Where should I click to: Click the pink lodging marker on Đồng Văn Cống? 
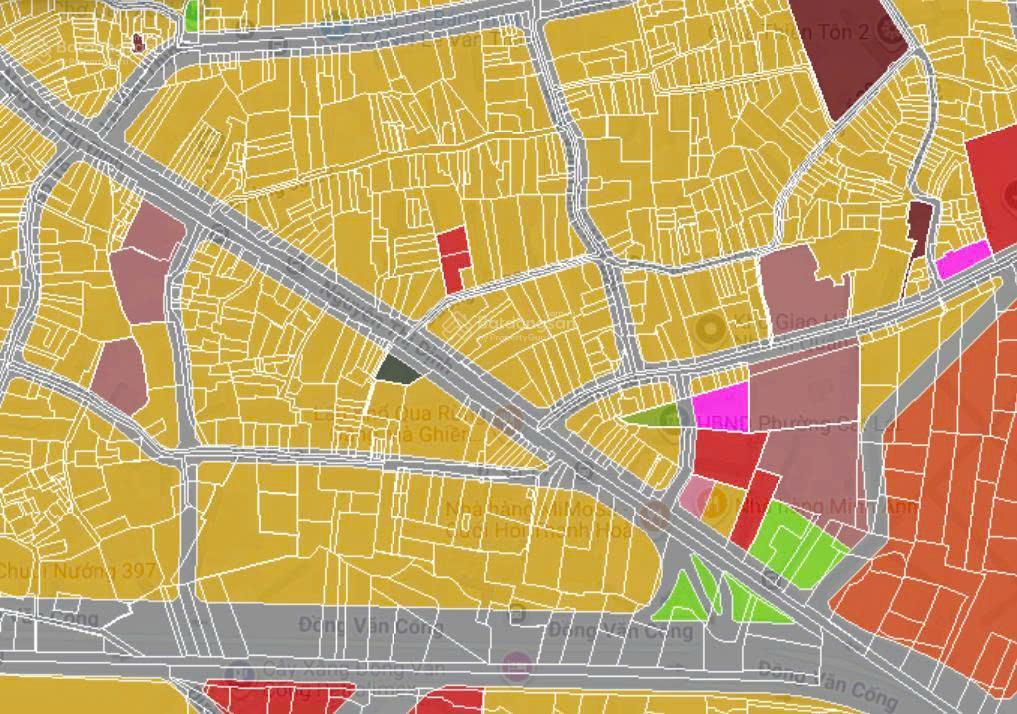coord(517,667)
